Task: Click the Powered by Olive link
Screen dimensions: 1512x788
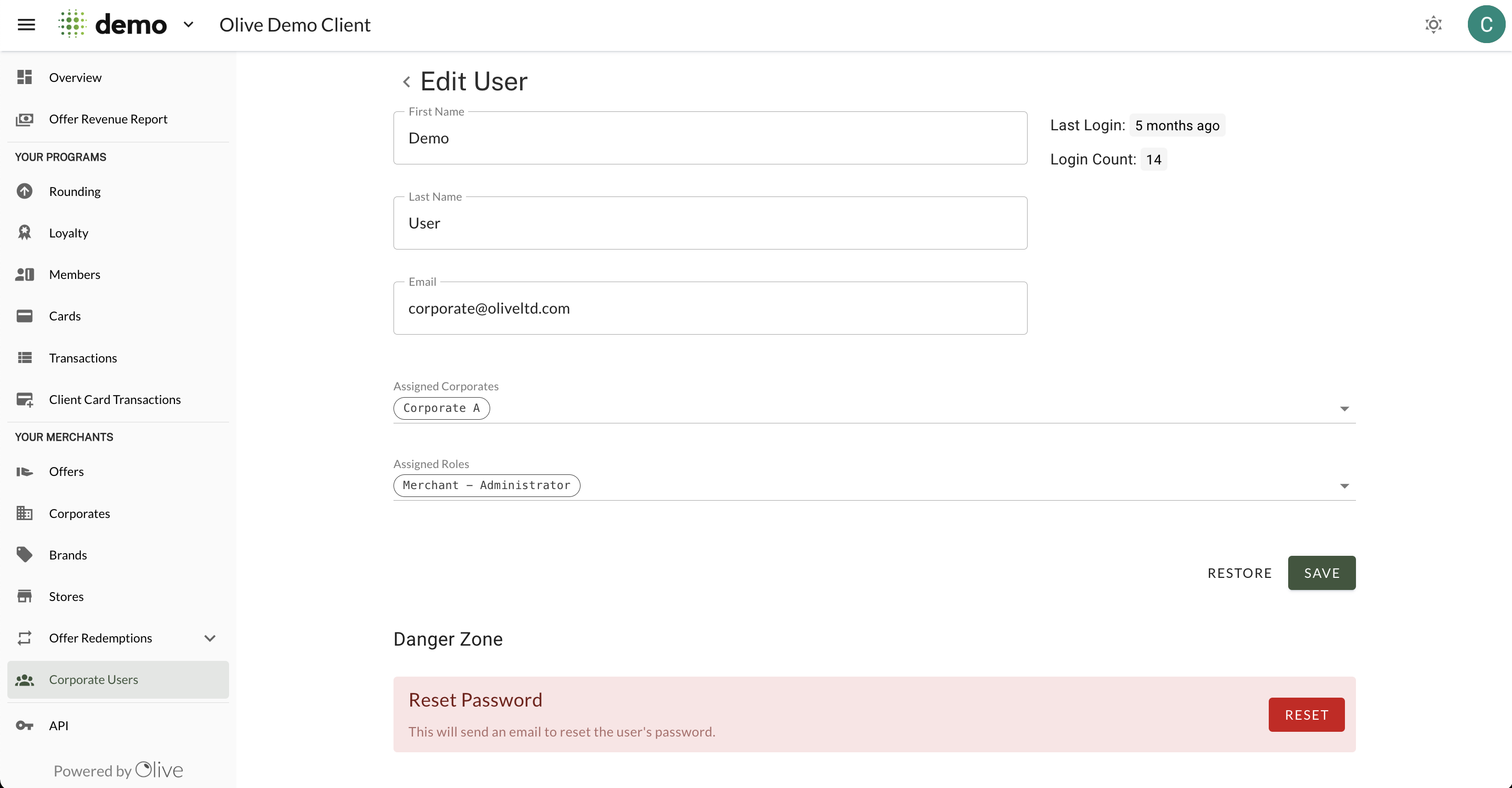Action: [x=118, y=770]
